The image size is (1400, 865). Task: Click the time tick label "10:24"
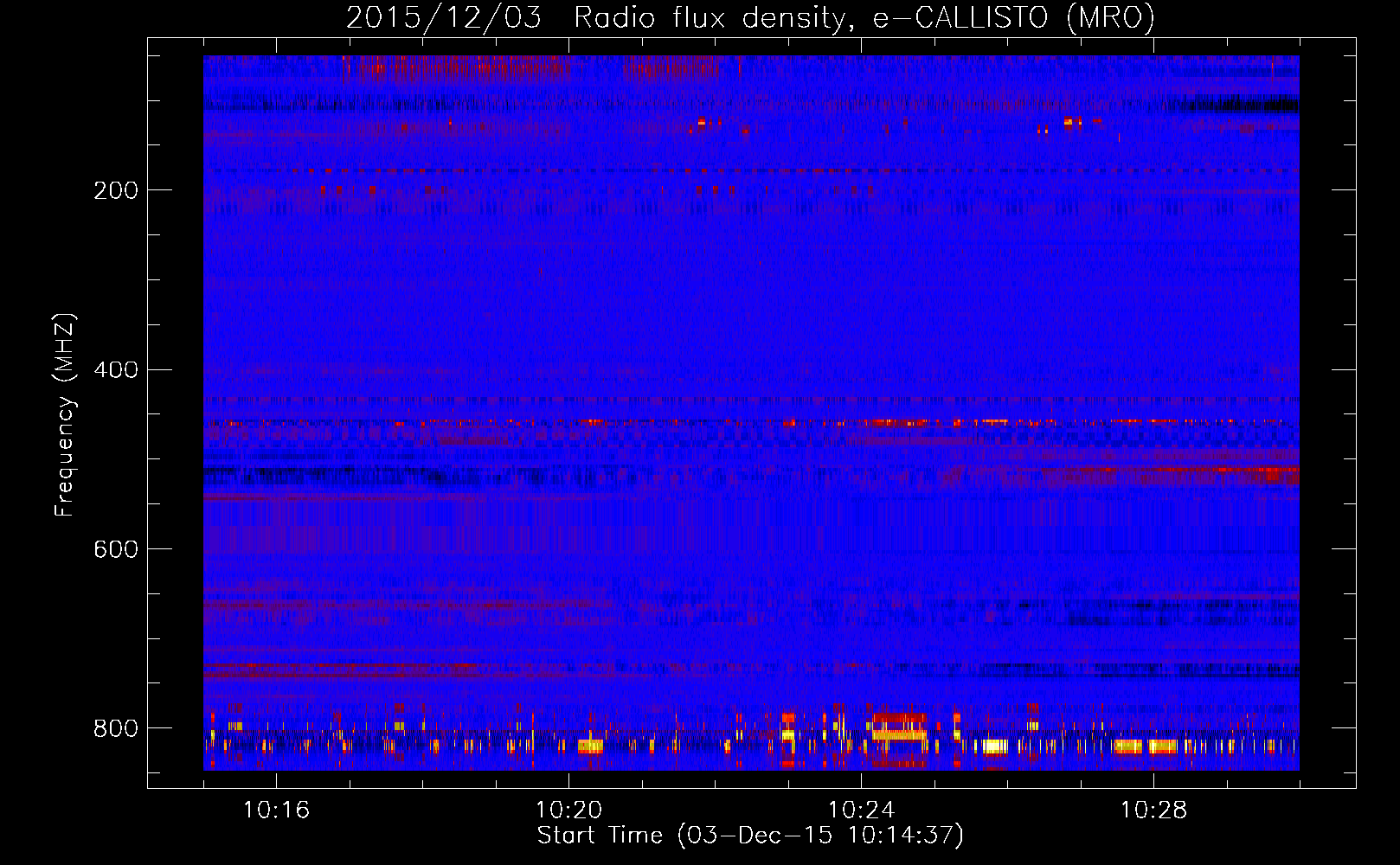pos(861,811)
